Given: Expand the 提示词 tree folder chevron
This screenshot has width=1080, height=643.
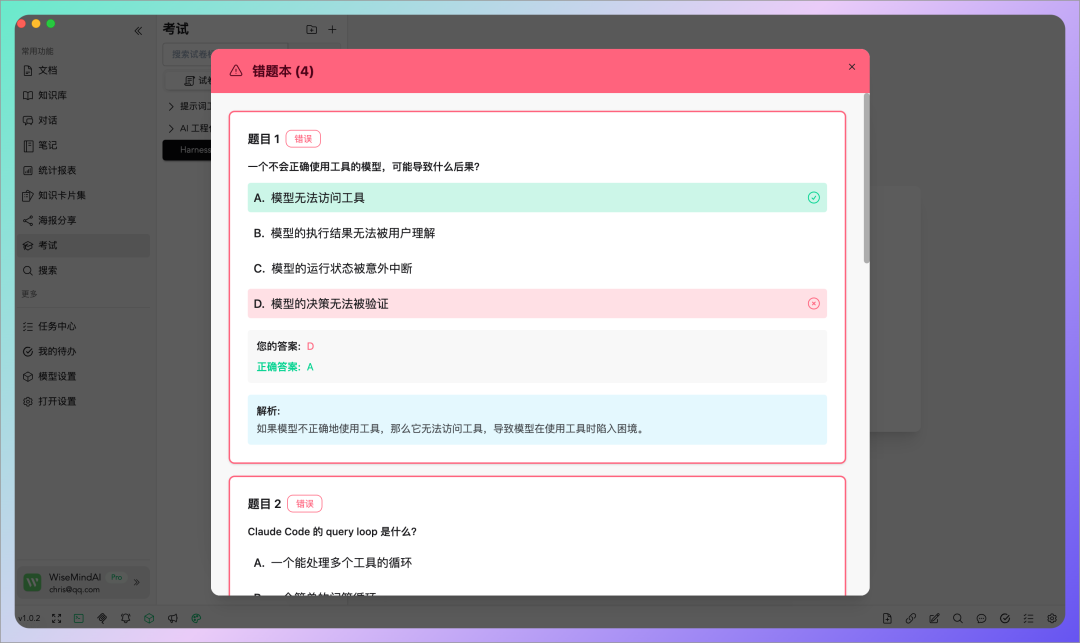Looking at the screenshot, I should 171,106.
